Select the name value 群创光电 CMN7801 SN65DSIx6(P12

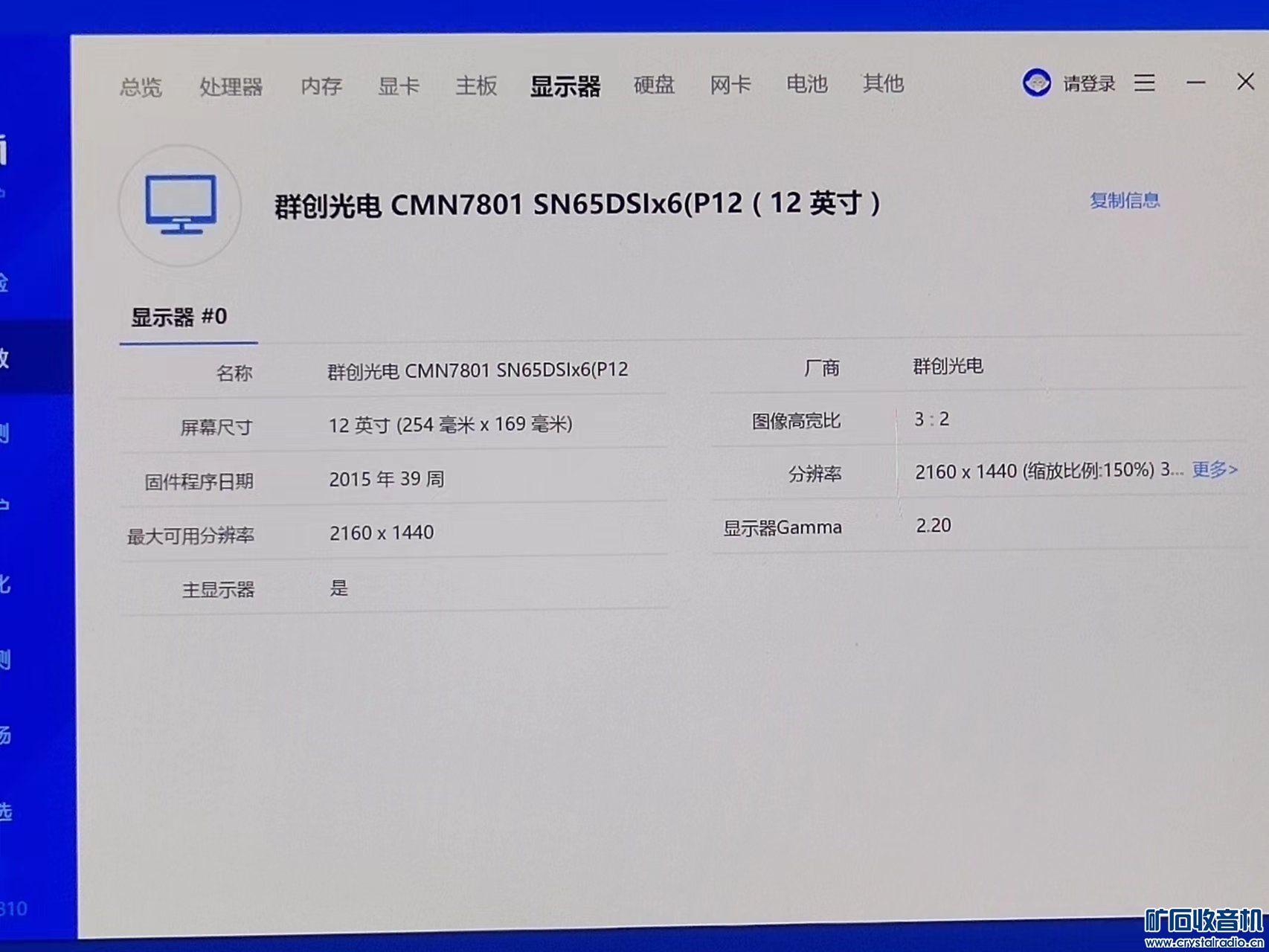[x=478, y=370]
